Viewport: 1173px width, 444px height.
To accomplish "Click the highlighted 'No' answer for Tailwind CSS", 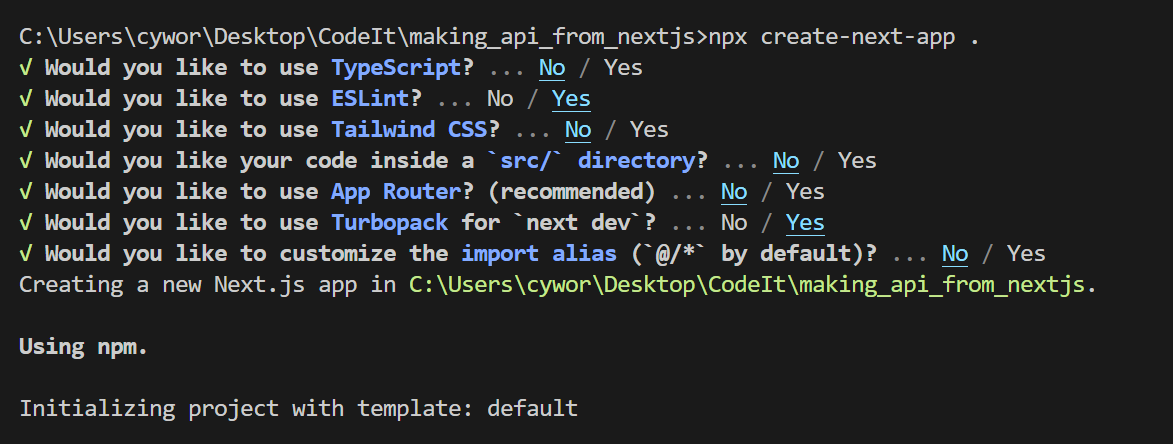I will (578, 130).
